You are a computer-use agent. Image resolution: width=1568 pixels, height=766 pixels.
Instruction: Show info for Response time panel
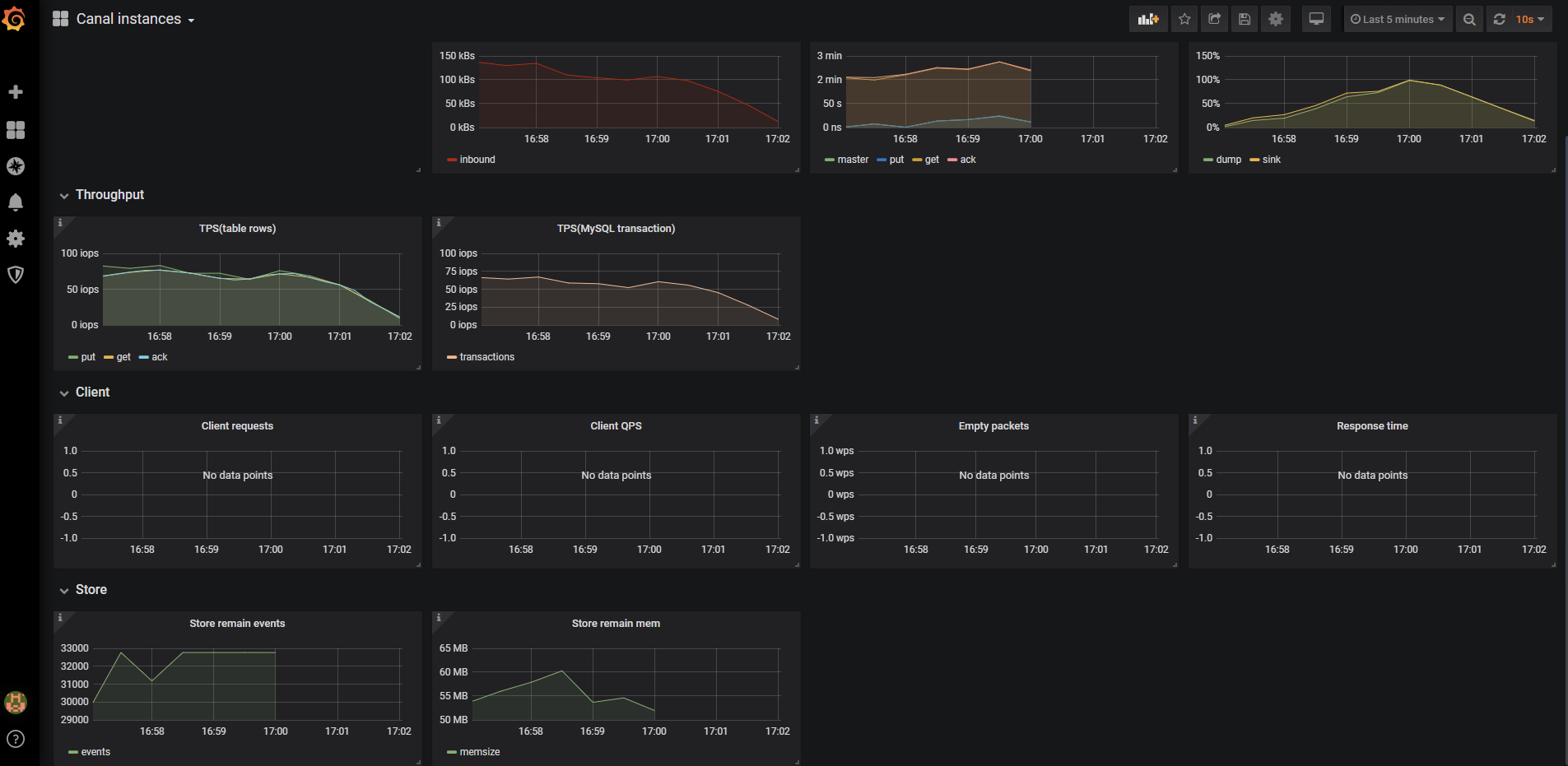pos(1194,420)
